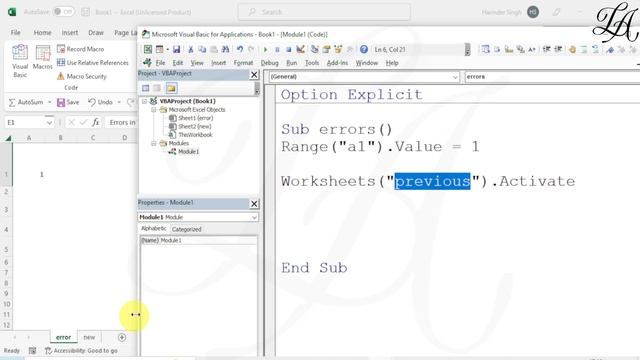
Task: Open the Excel Home ribbon tab
Action: 42,32
